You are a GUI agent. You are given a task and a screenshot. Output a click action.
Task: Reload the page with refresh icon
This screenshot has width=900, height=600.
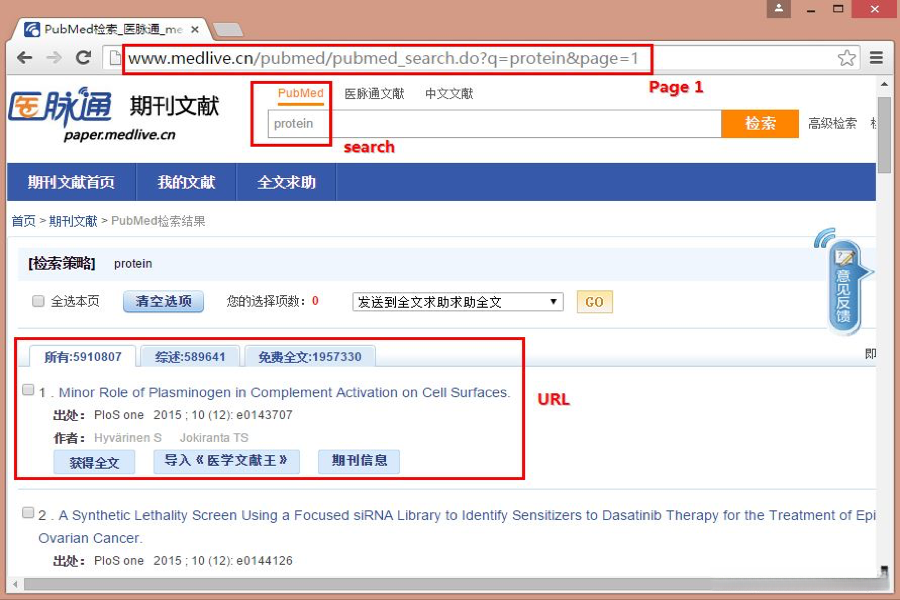point(84,57)
